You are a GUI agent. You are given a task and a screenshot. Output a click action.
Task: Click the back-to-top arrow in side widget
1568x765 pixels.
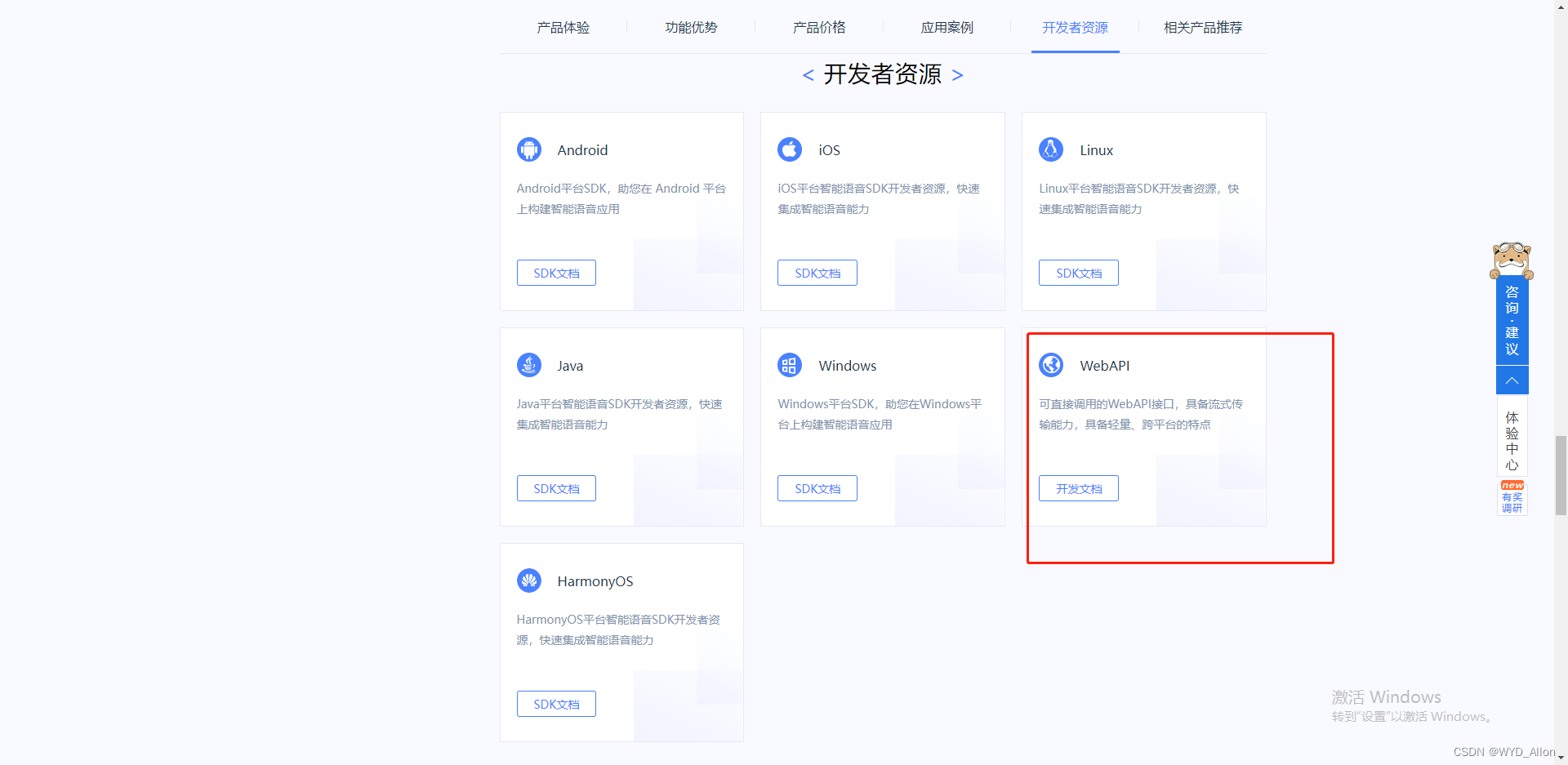click(x=1512, y=380)
